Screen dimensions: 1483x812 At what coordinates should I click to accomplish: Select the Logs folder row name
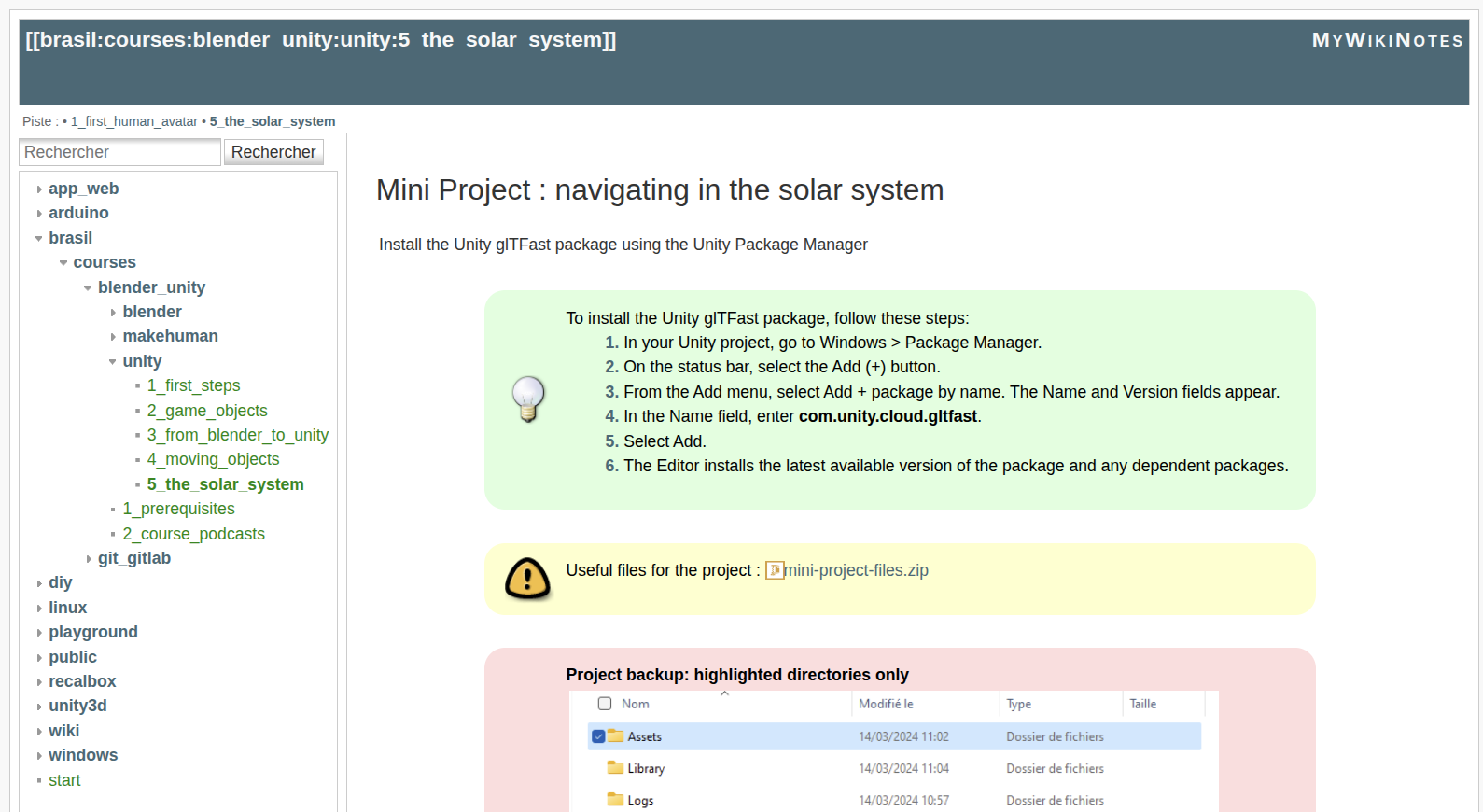click(640, 800)
